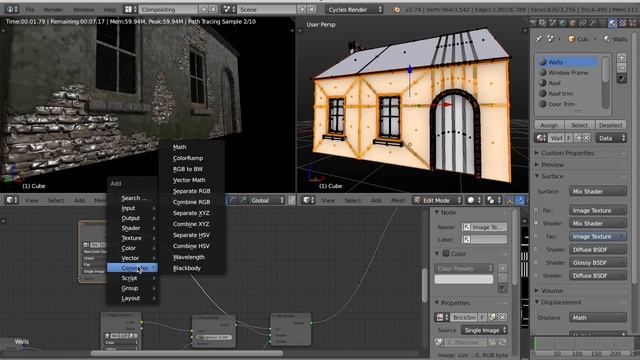Open the Constraints properties tab
This screenshot has height=360, width=640.
582,23
